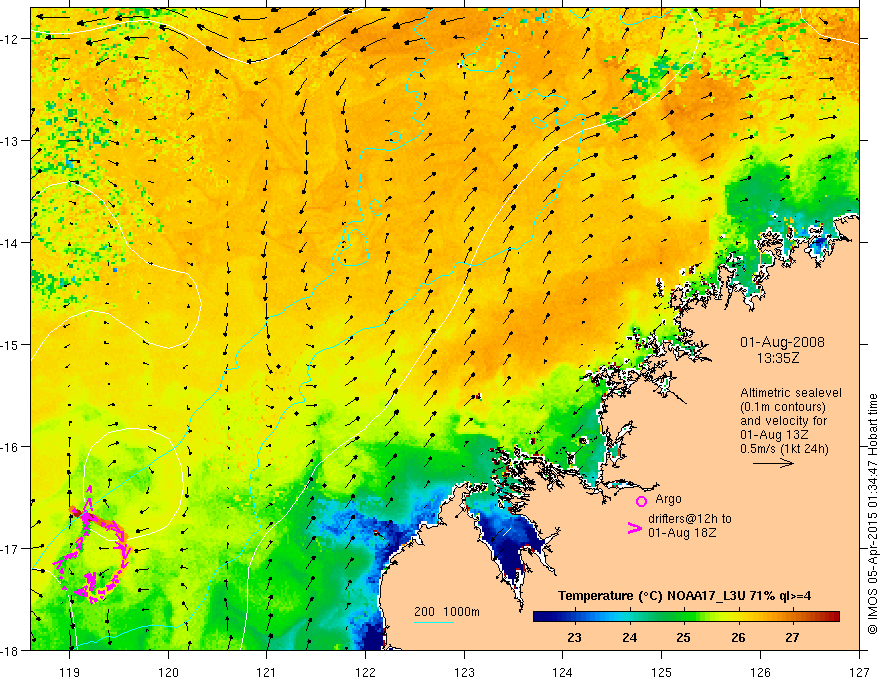Click the "200 1000m" depth contour label
The image size is (880, 680).
pos(447,612)
